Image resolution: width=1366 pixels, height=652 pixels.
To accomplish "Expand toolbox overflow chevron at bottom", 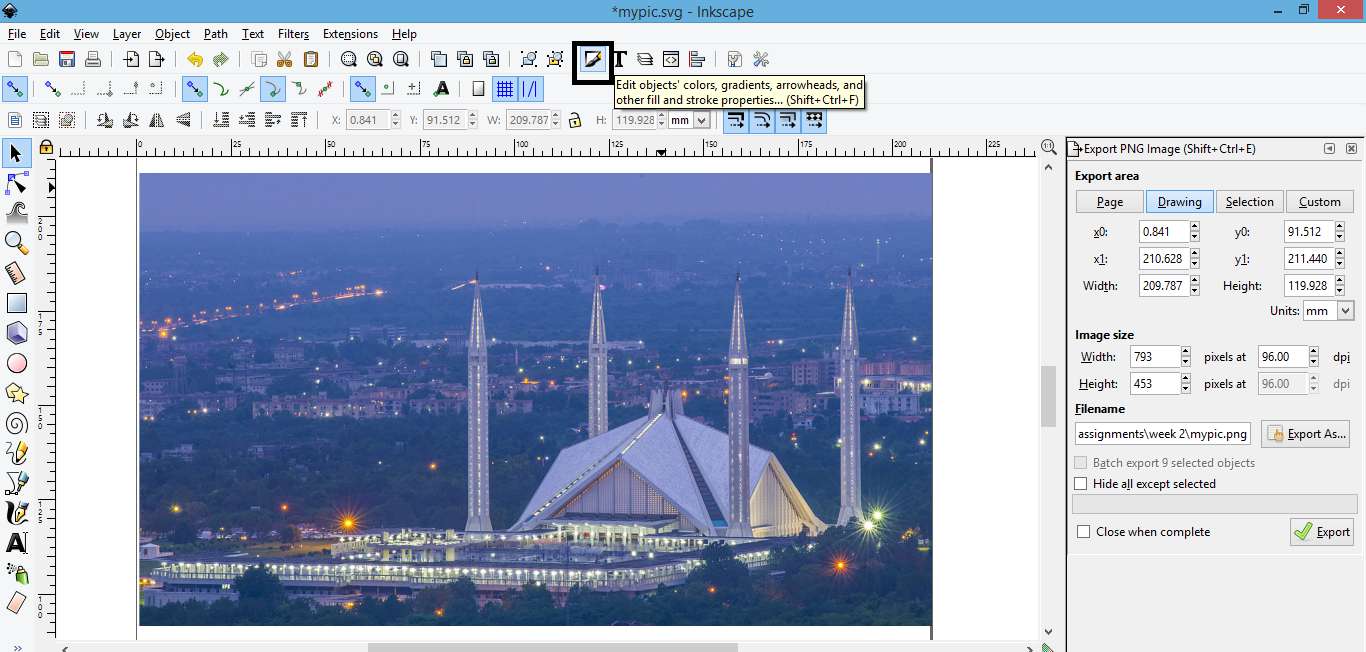I will pyautogui.click(x=17, y=647).
